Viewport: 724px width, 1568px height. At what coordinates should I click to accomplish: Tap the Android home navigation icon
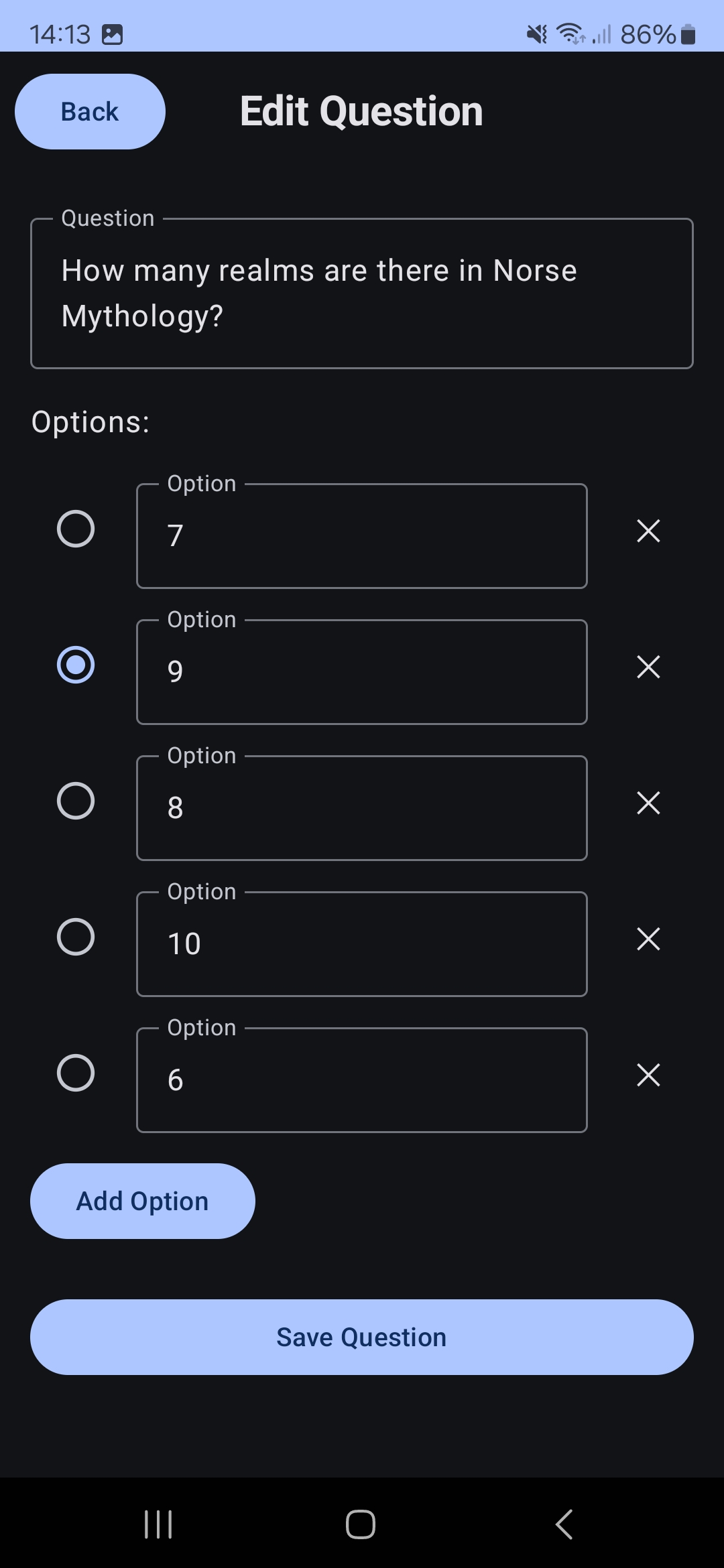click(361, 1524)
